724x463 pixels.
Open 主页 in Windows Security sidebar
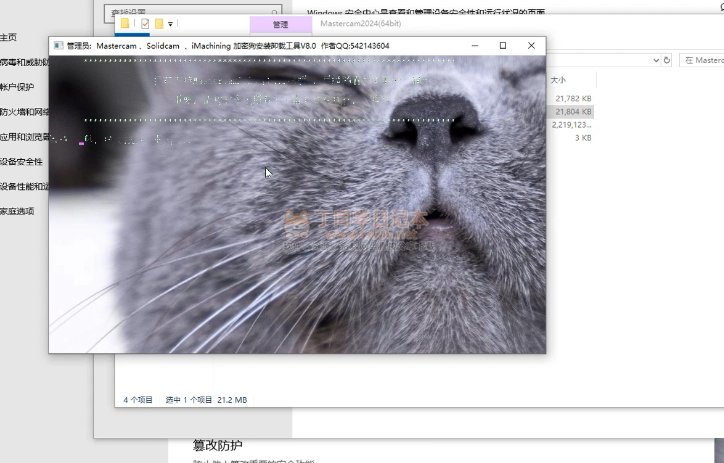coord(8,37)
